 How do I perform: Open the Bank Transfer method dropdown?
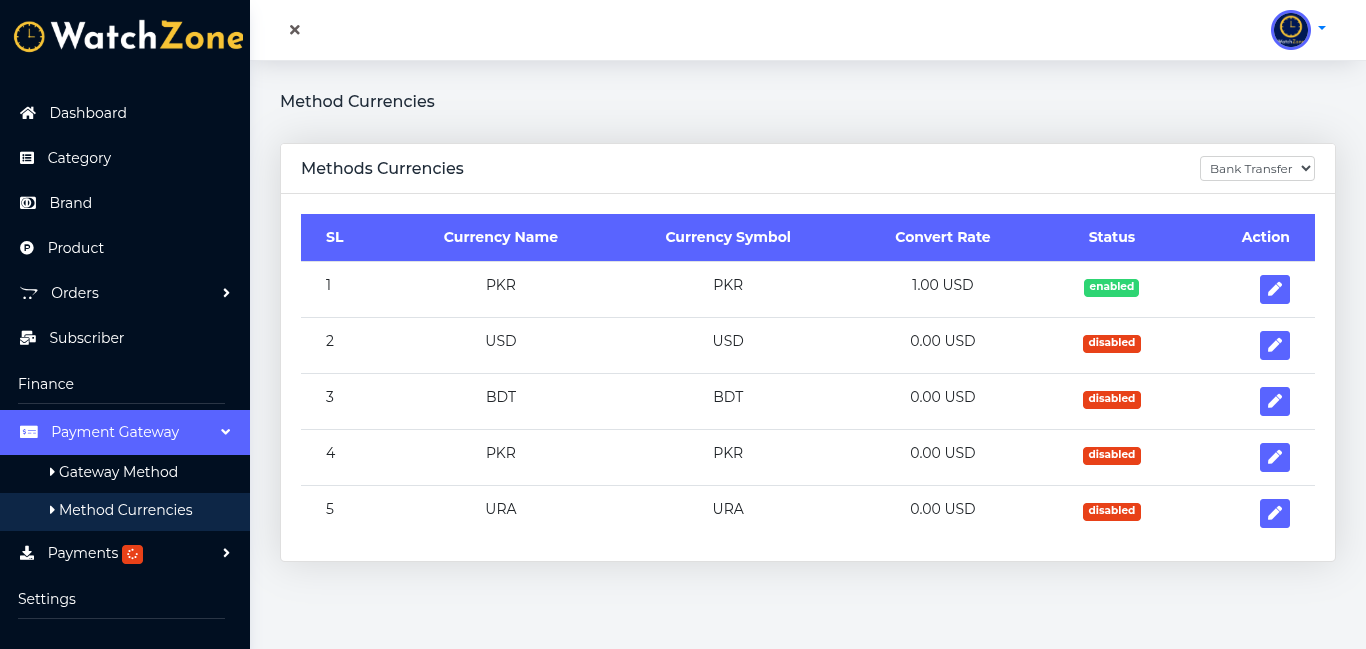[x=1257, y=169]
